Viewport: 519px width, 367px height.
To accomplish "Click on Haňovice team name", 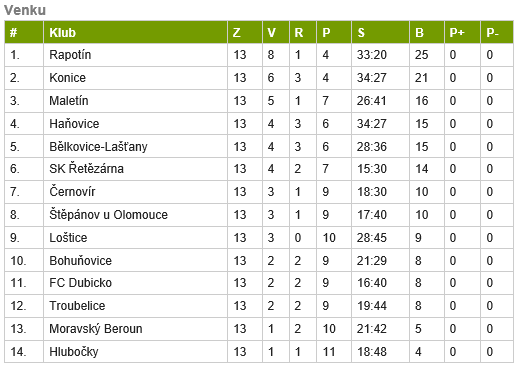I will (x=74, y=124).
